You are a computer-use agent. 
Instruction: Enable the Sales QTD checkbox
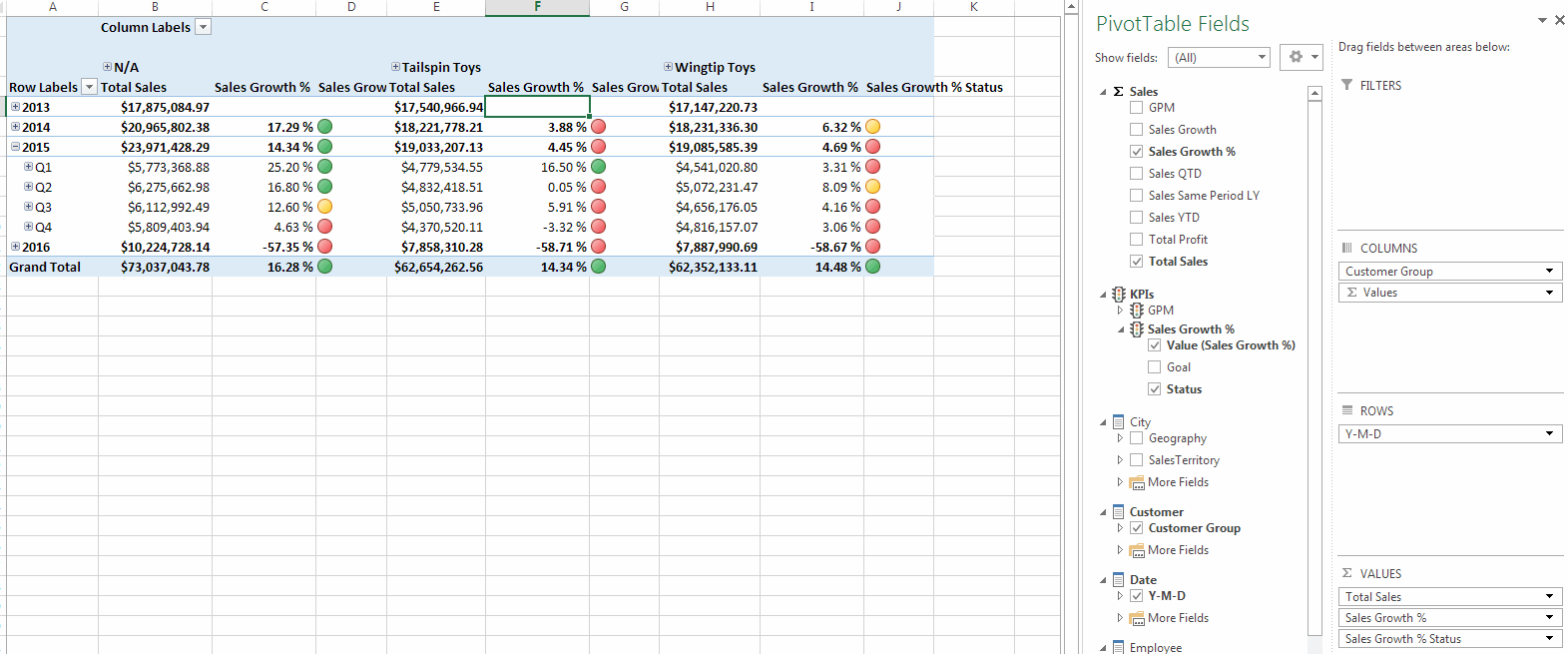tap(1136, 173)
